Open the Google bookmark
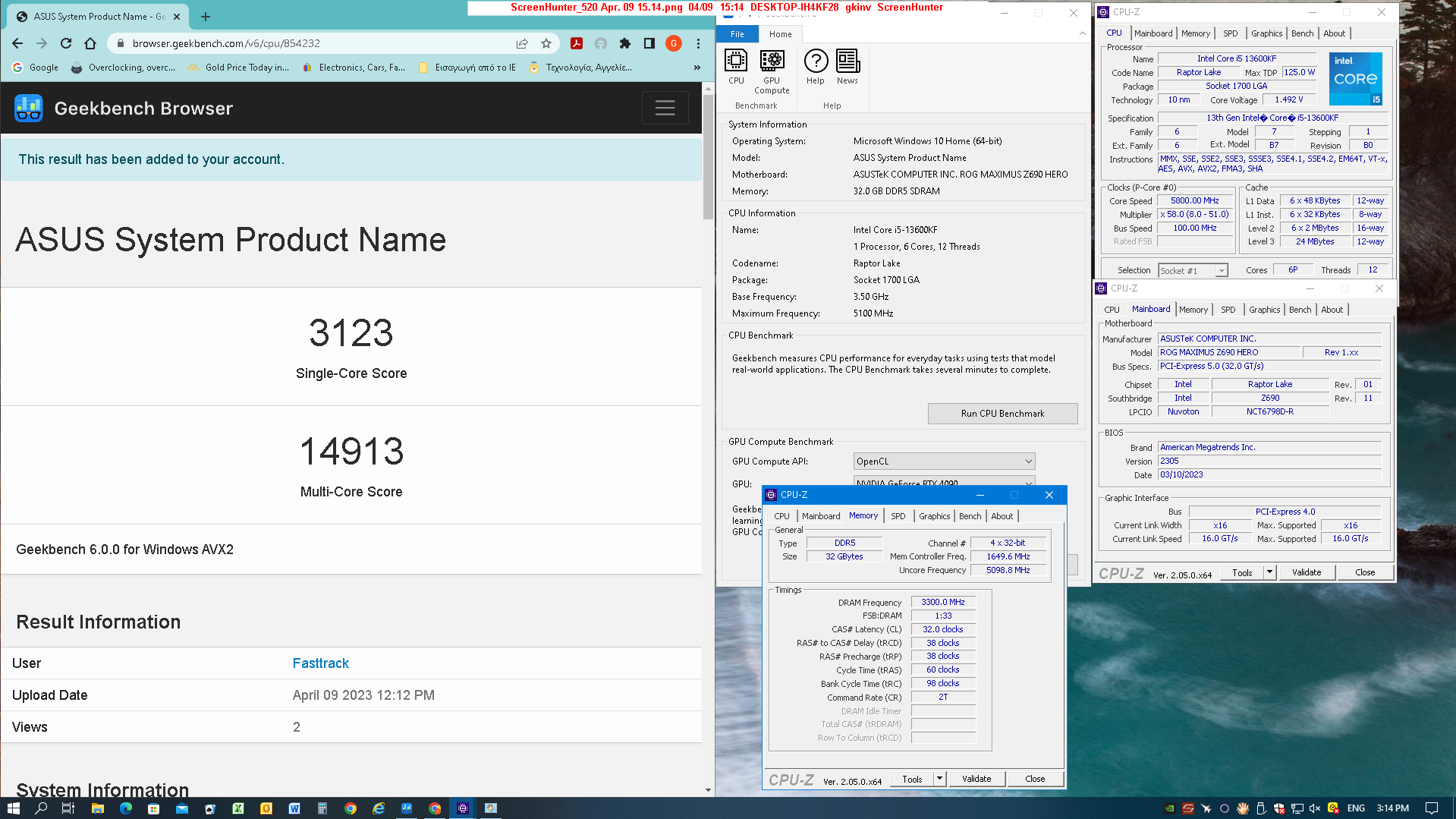Viewport: 1456px width, 819px height. point(36,68)
